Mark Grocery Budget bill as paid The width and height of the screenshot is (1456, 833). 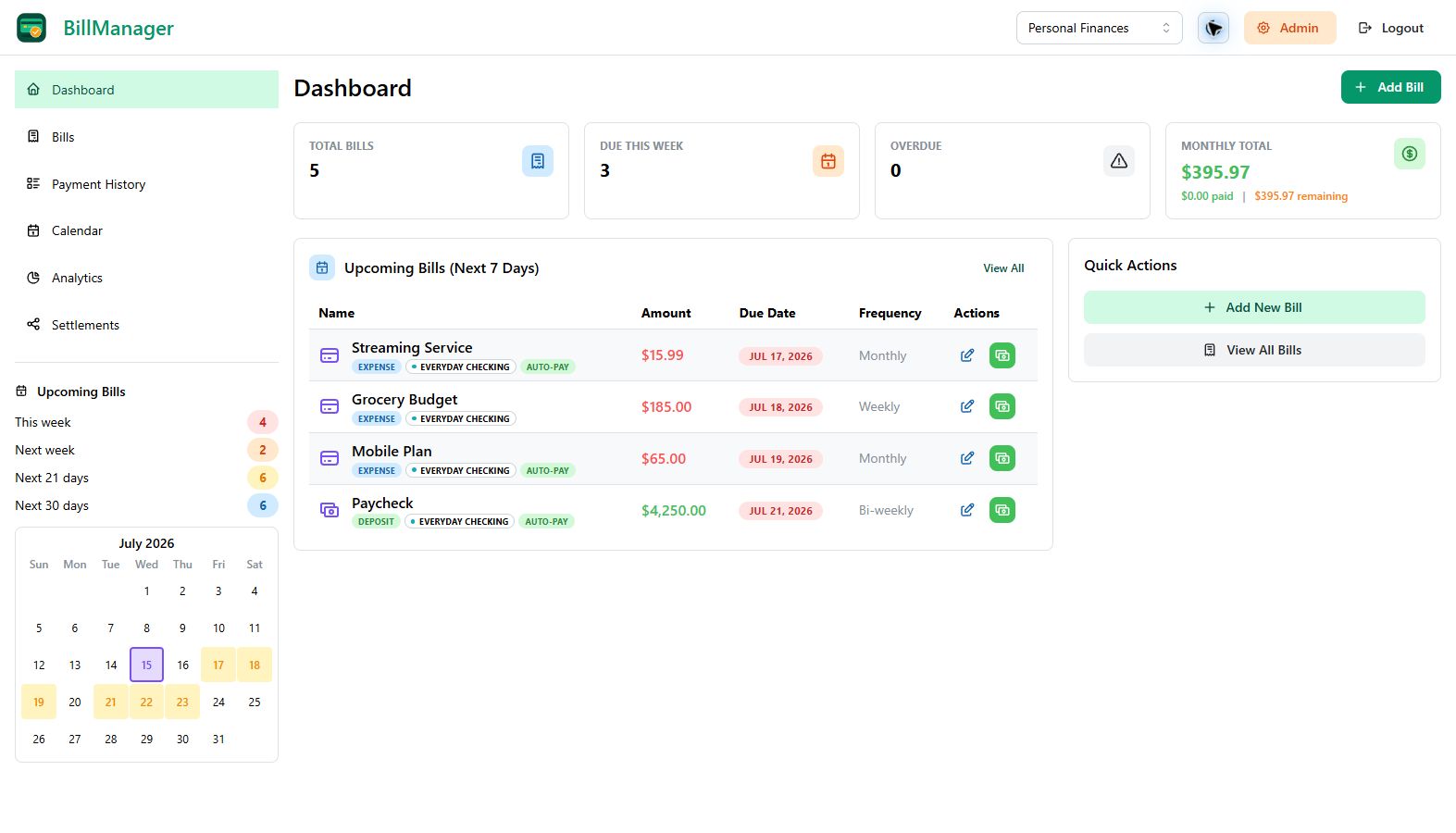pyautogui.click(x=1002, y=406)
